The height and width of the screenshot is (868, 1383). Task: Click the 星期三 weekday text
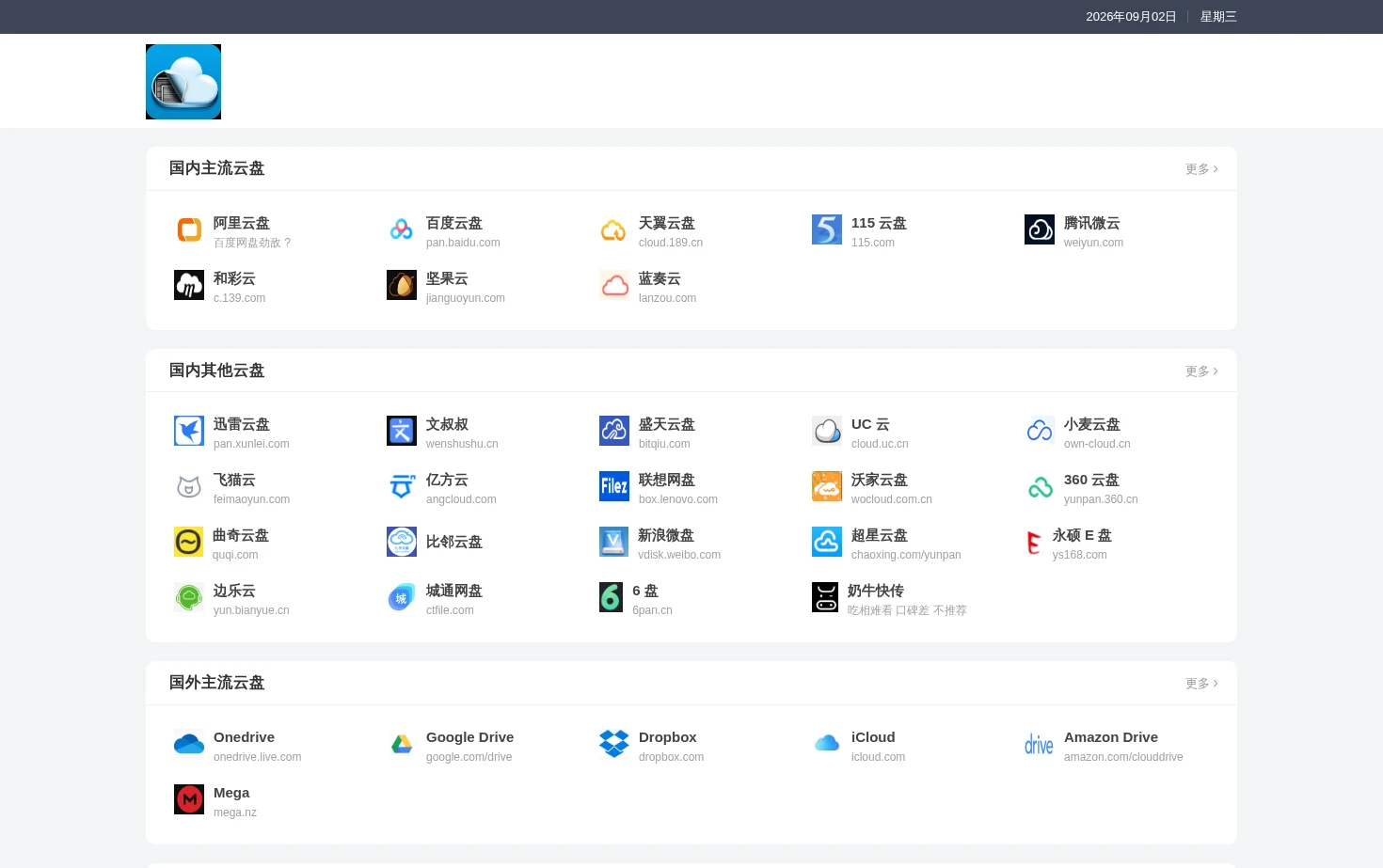1218,17
